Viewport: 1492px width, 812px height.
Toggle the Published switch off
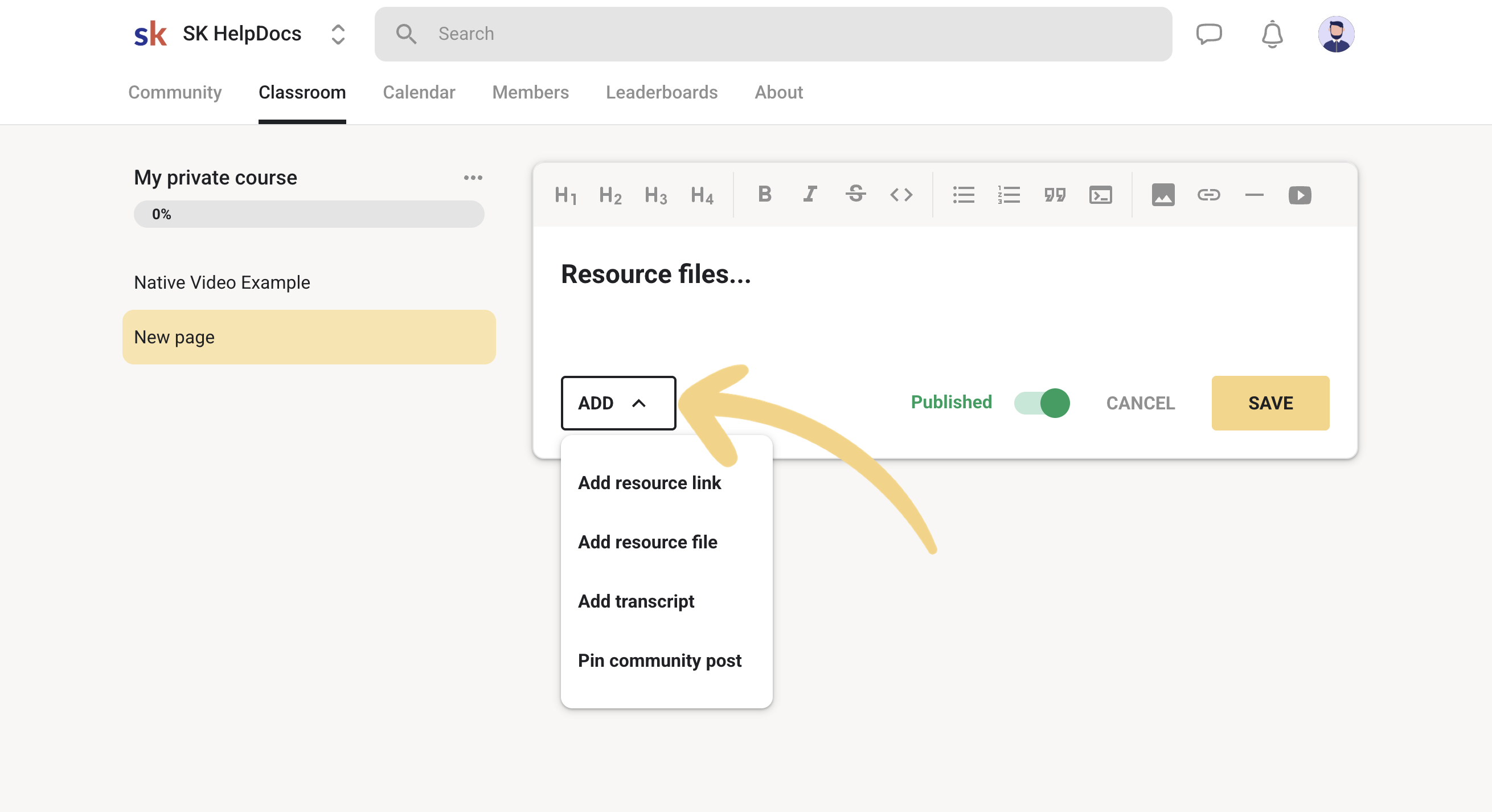pos(1042,403)
